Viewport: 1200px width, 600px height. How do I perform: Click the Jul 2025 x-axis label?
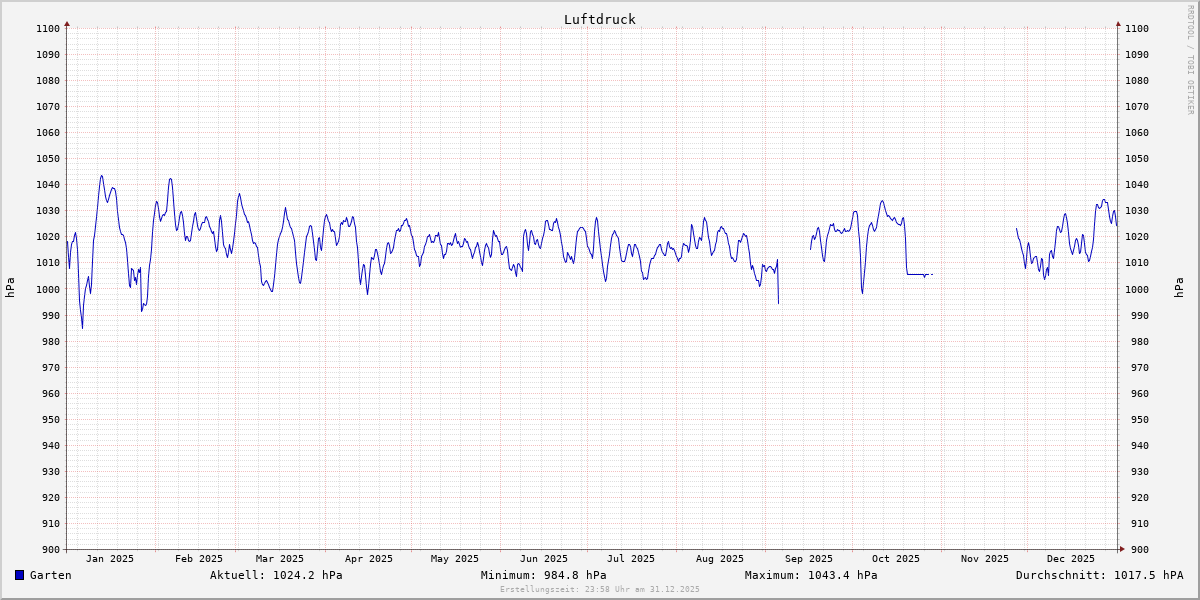[631, 559]
